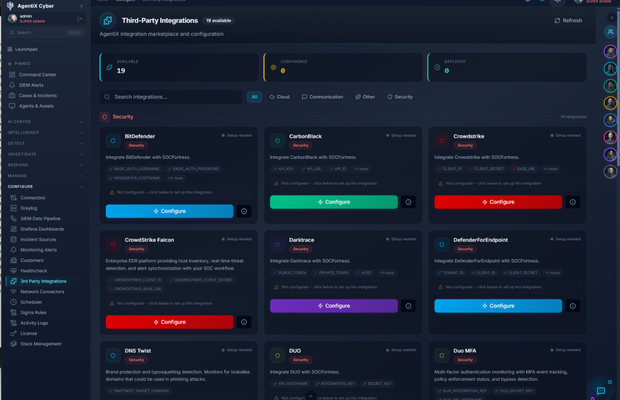Configure the BitDefender integration
This screenshot has width=620, height=400.
click(170, 211)
